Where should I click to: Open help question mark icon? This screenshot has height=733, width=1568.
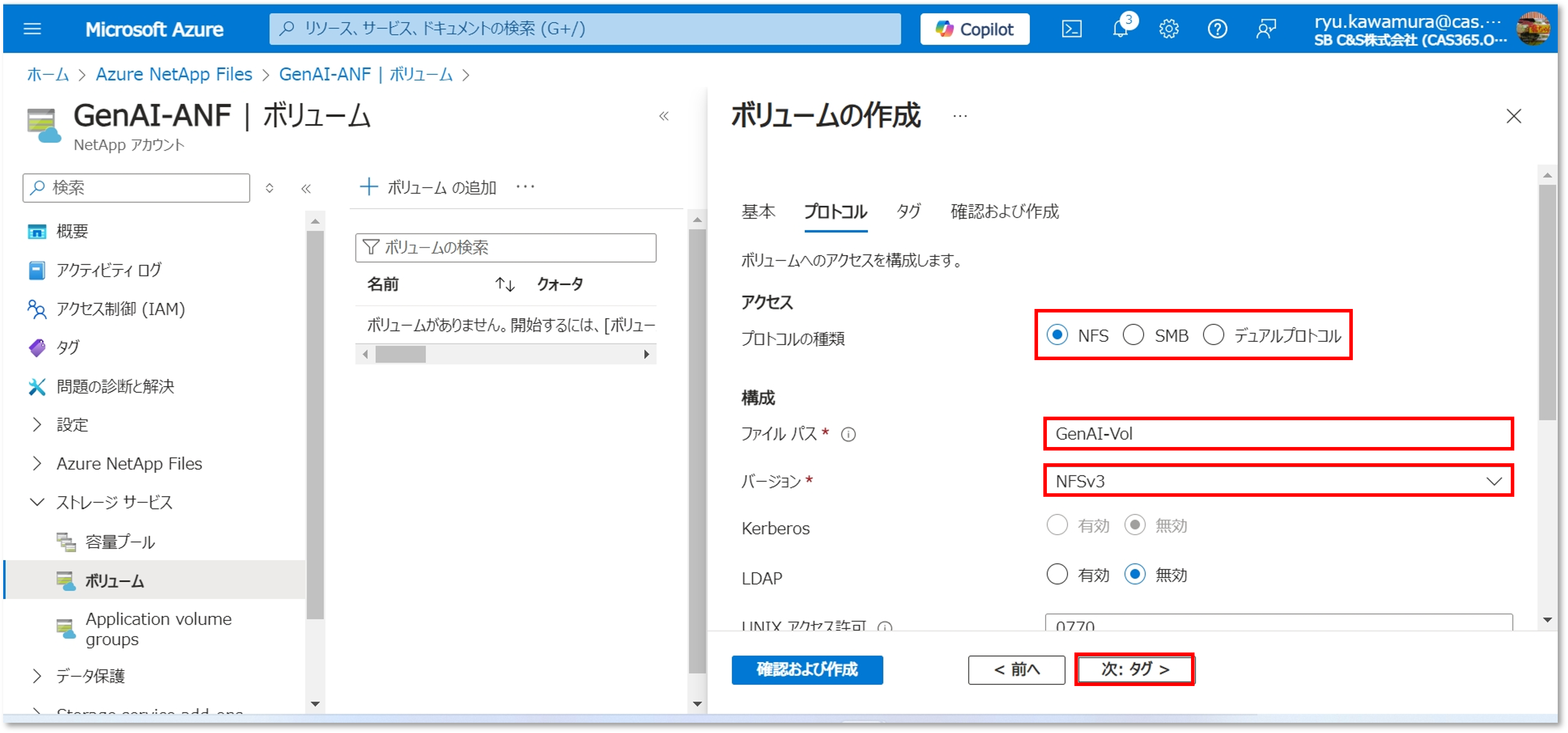(1217, 29)
